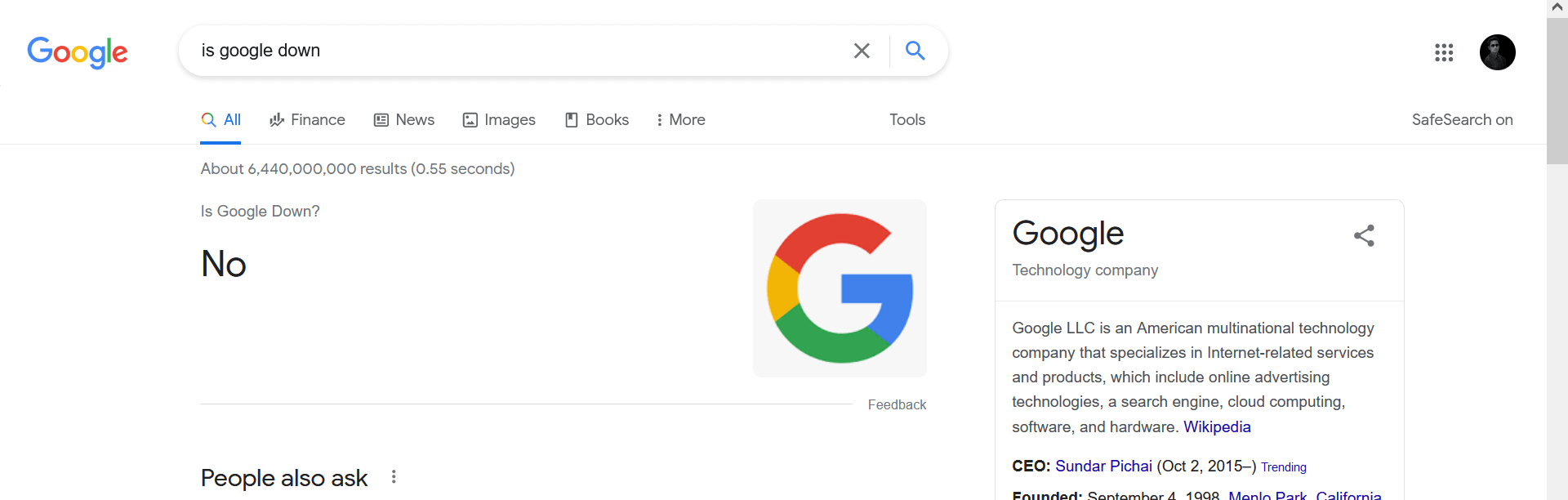Open the Books results tab

(597, 119)
